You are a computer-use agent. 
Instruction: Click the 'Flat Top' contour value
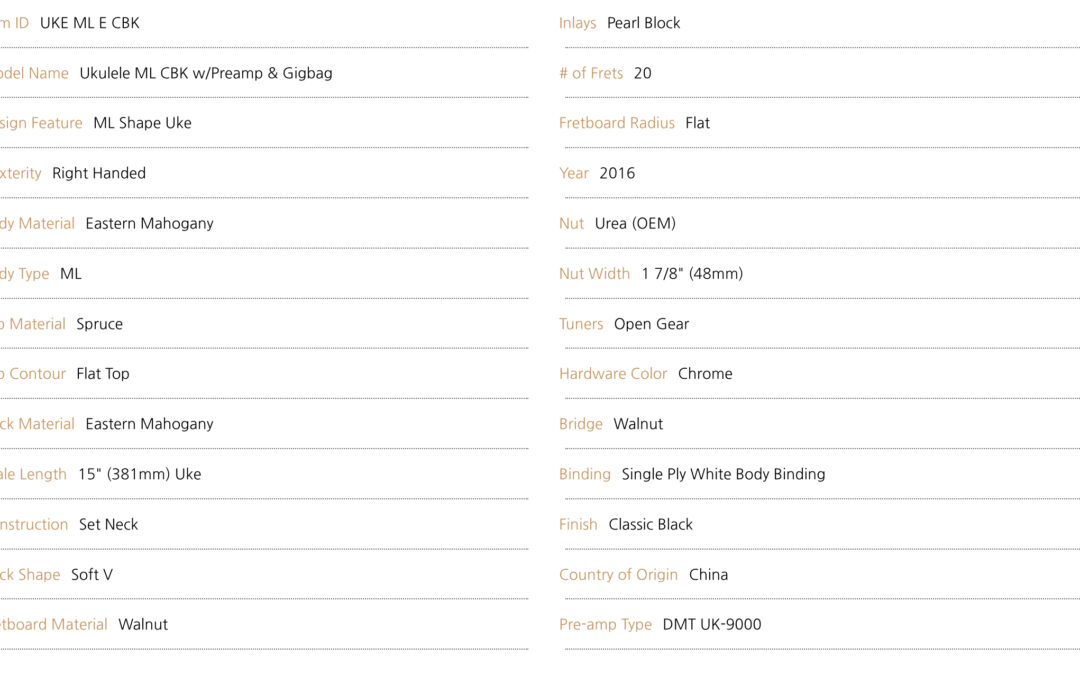tap(103, 374)
